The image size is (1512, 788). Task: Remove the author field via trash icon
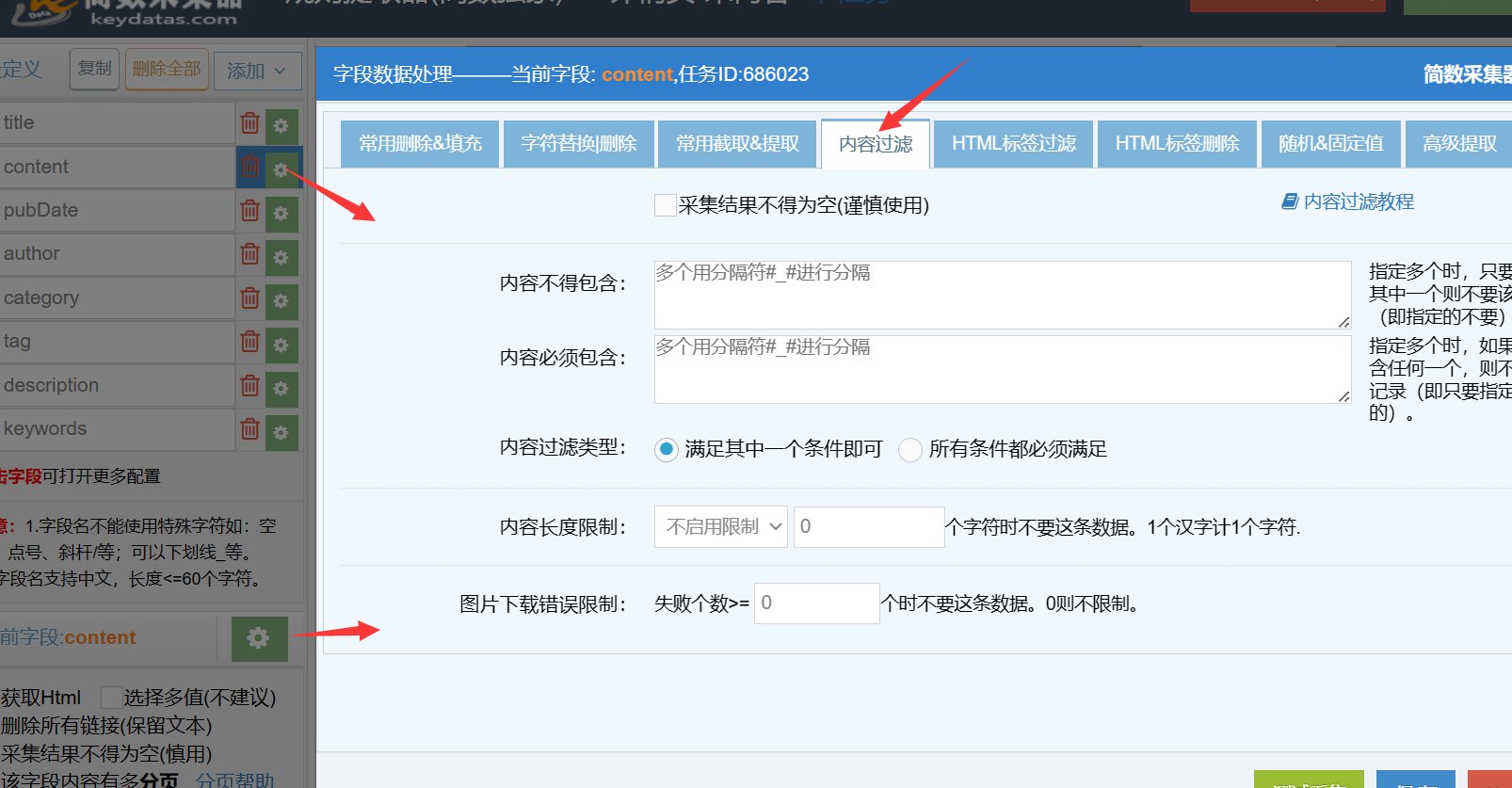click(249, 253)
